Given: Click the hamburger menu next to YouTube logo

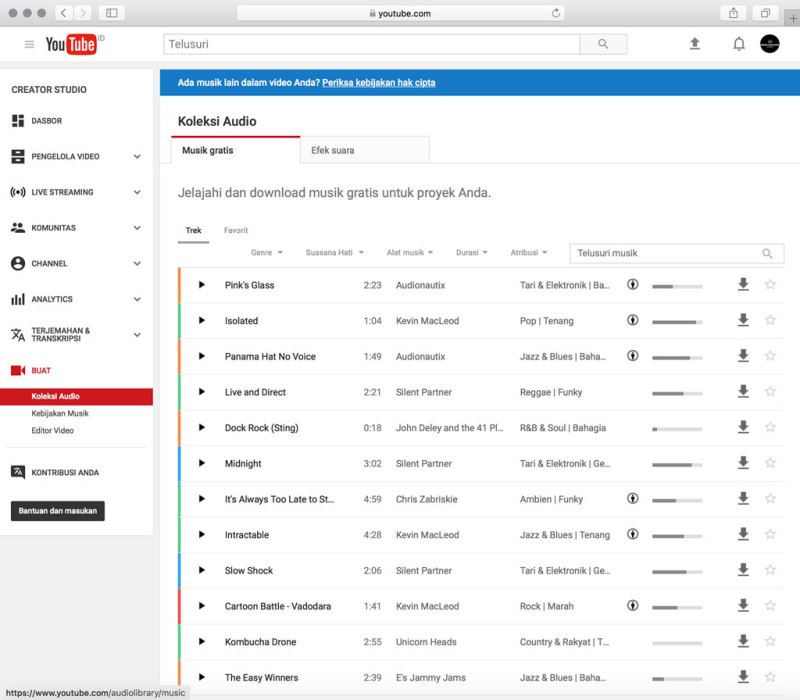Looking at the screenshot, I should (28, 43).
